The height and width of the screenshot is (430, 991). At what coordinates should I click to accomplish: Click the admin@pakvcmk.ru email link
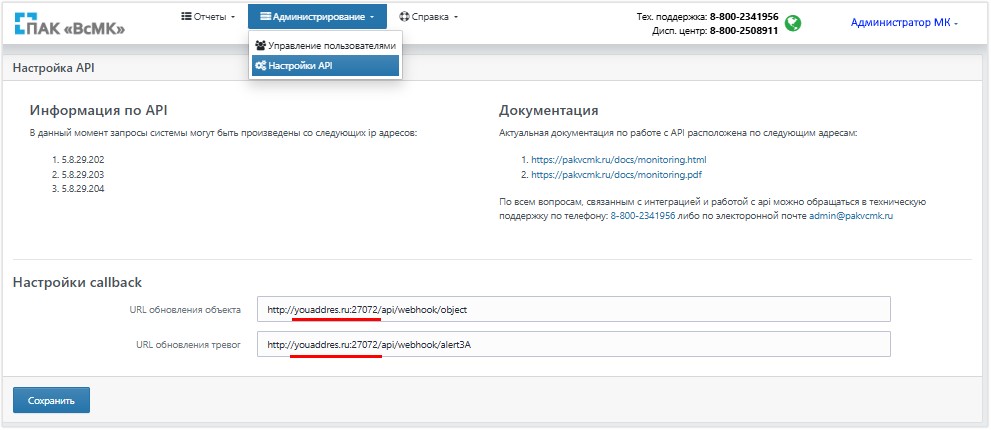point(851,216)
